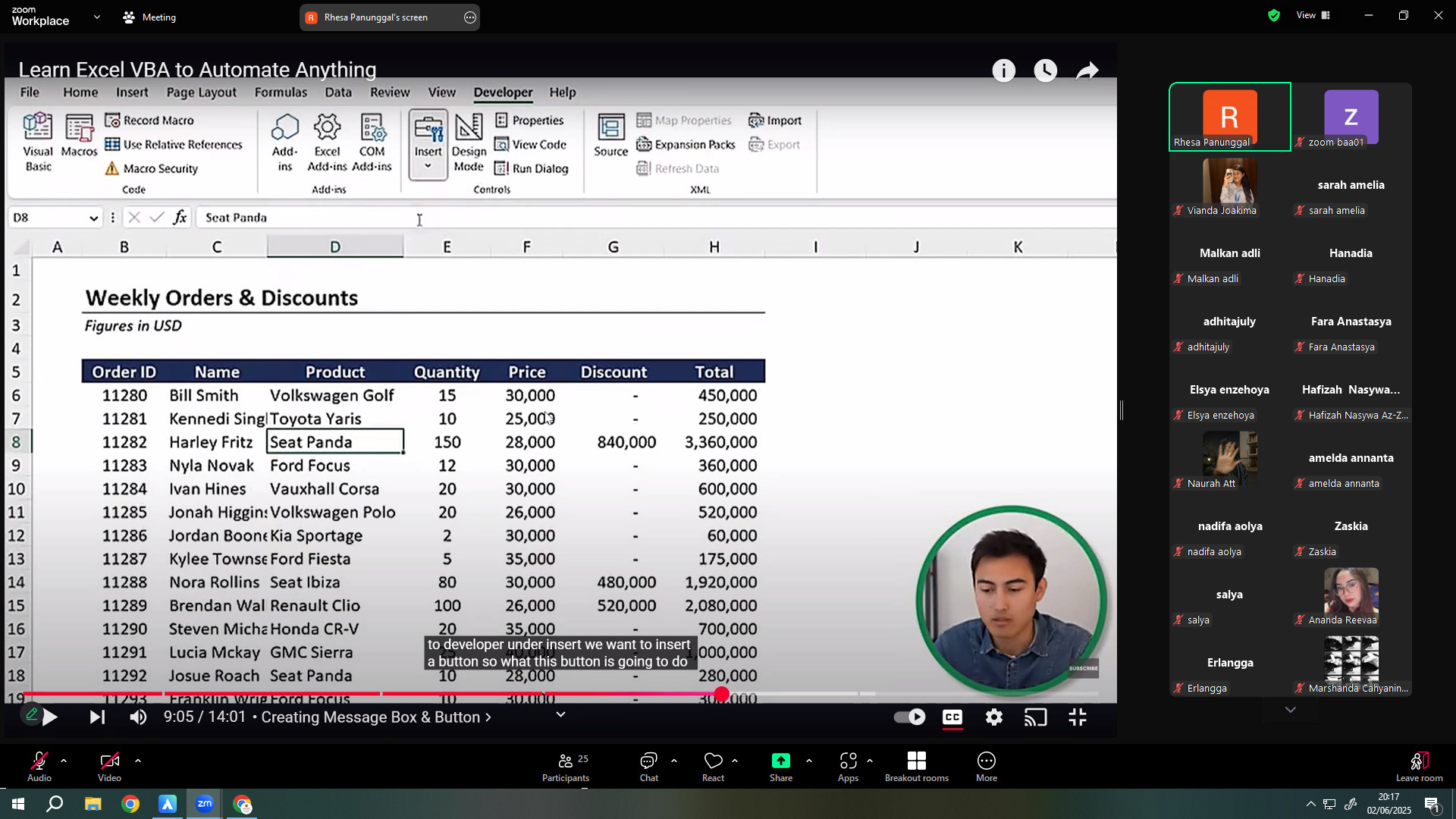Open Windows taskbar search
Image resolution: width=1456 pixels, height=819 pixels.
pos(55,804)
